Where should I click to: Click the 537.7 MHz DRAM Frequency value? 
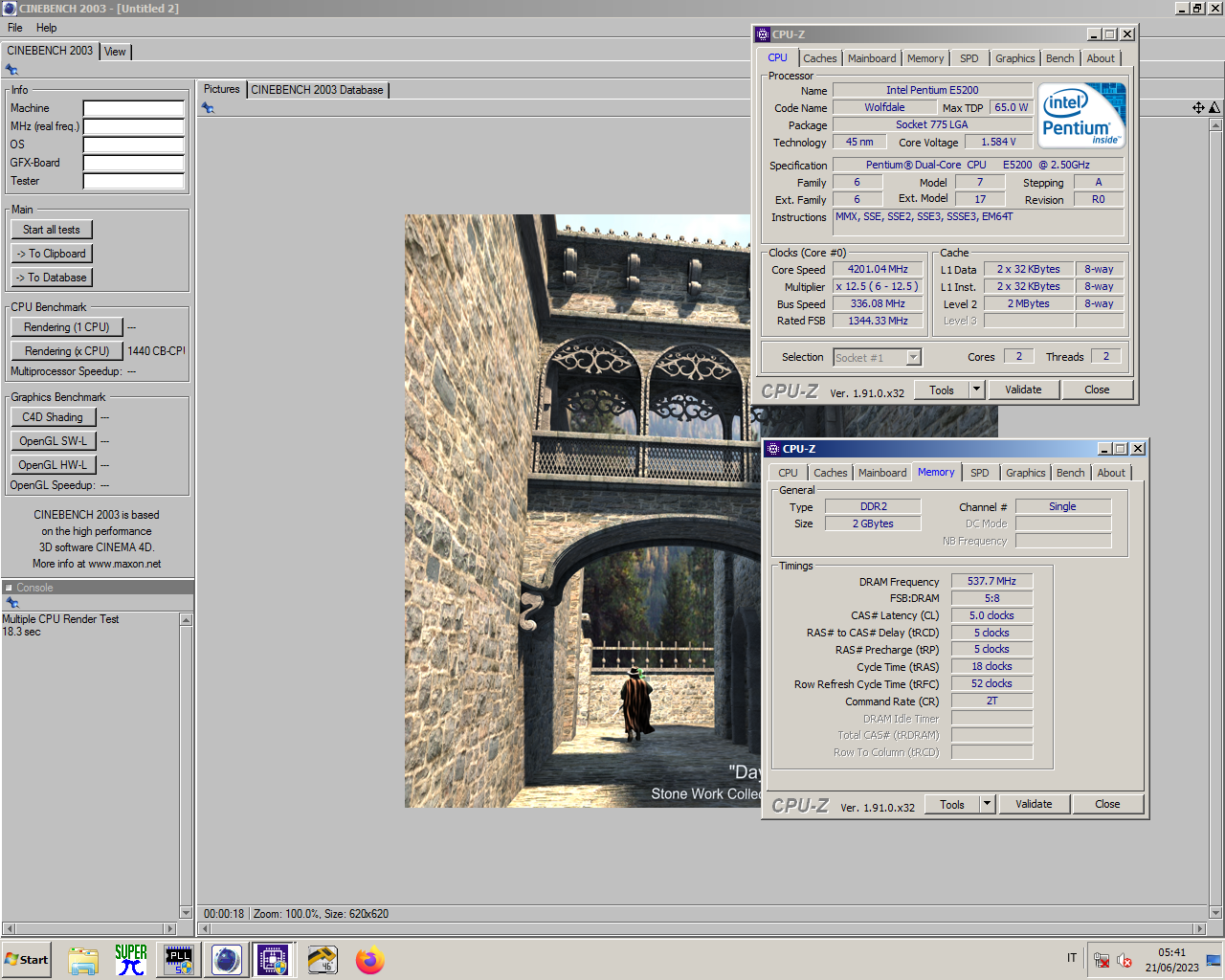click(991, 581)
